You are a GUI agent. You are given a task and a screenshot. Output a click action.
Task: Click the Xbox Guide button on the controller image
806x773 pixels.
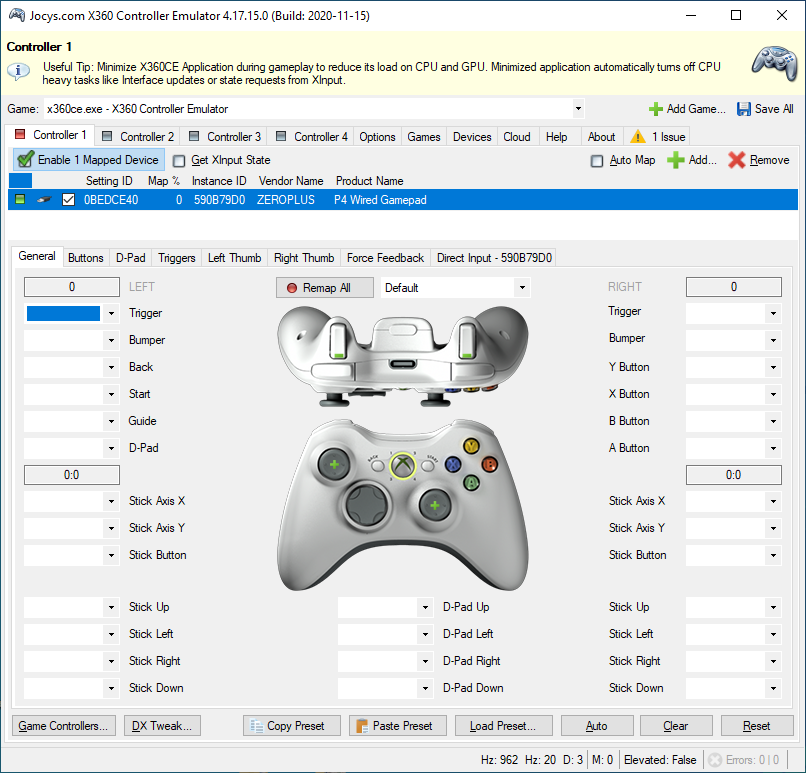coord(403,464)
